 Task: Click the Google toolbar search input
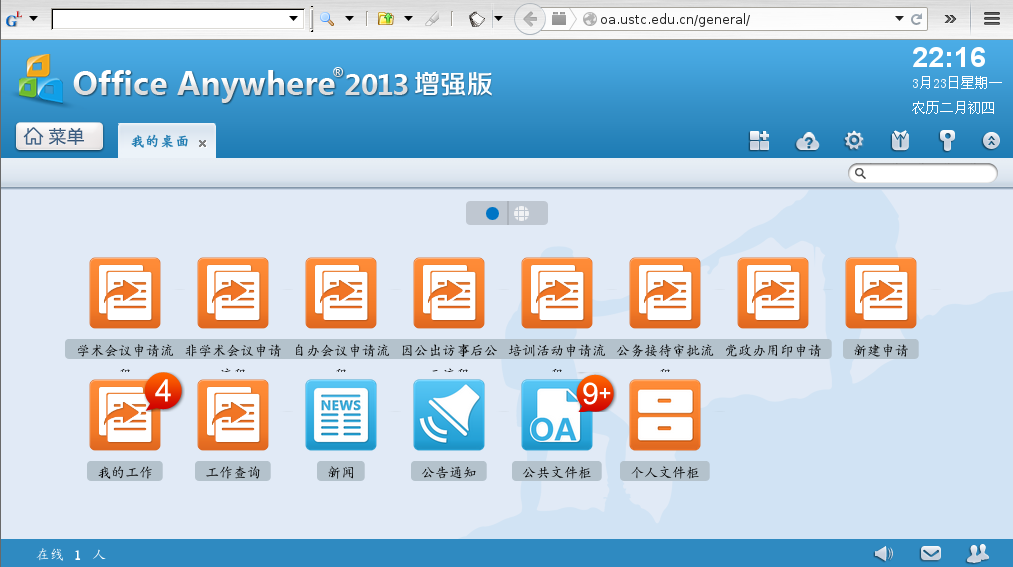171,19
